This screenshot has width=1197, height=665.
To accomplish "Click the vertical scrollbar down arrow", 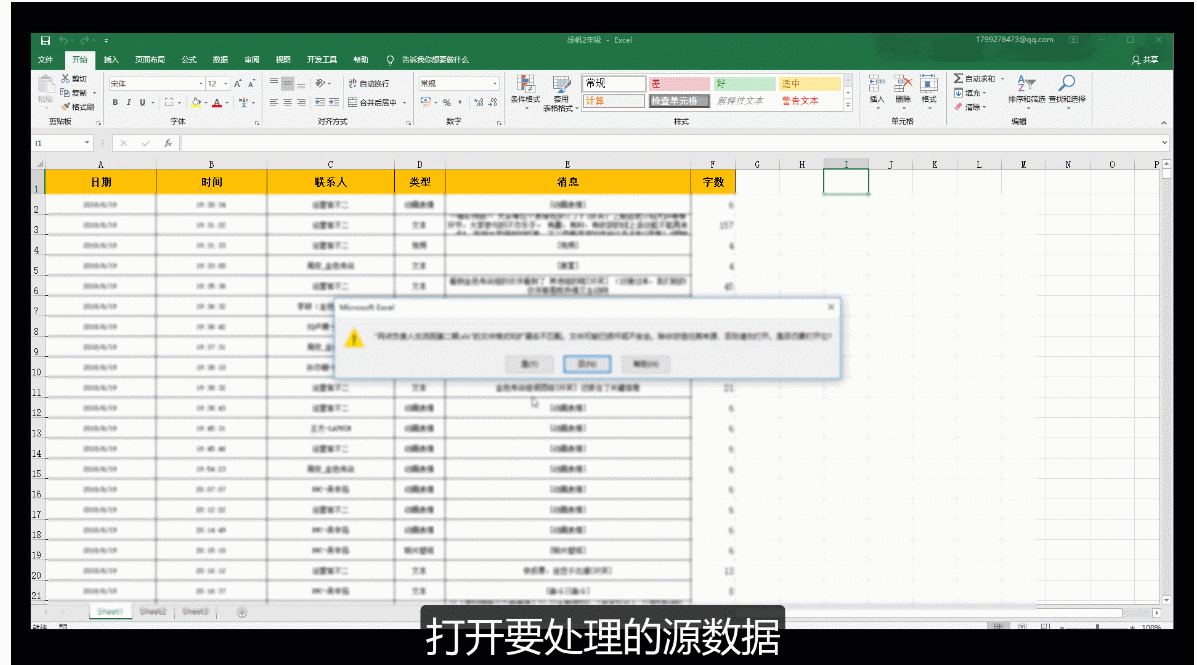I will point(1166,600).
